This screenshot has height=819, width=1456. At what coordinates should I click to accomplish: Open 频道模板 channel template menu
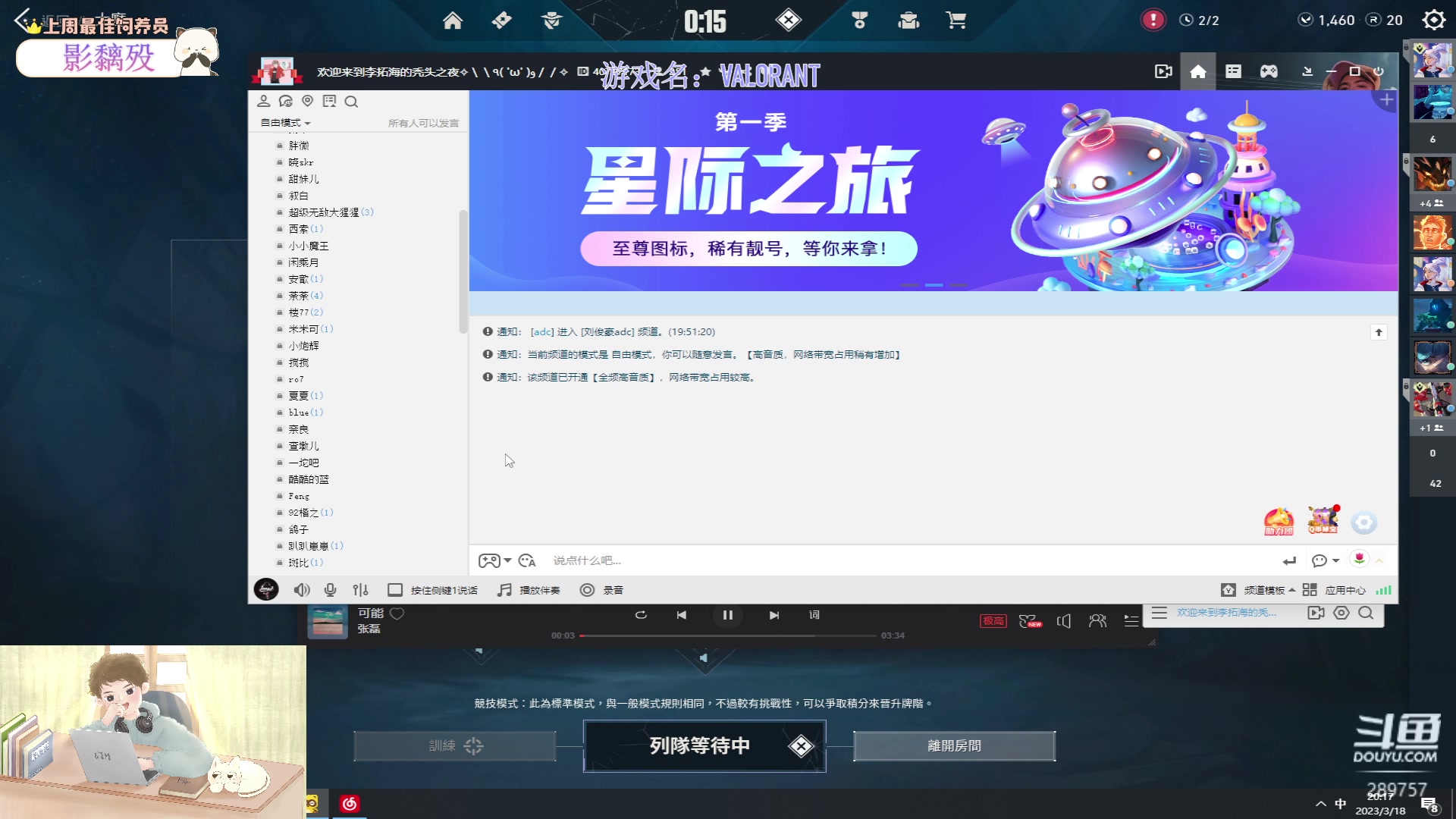[1258, 590]
